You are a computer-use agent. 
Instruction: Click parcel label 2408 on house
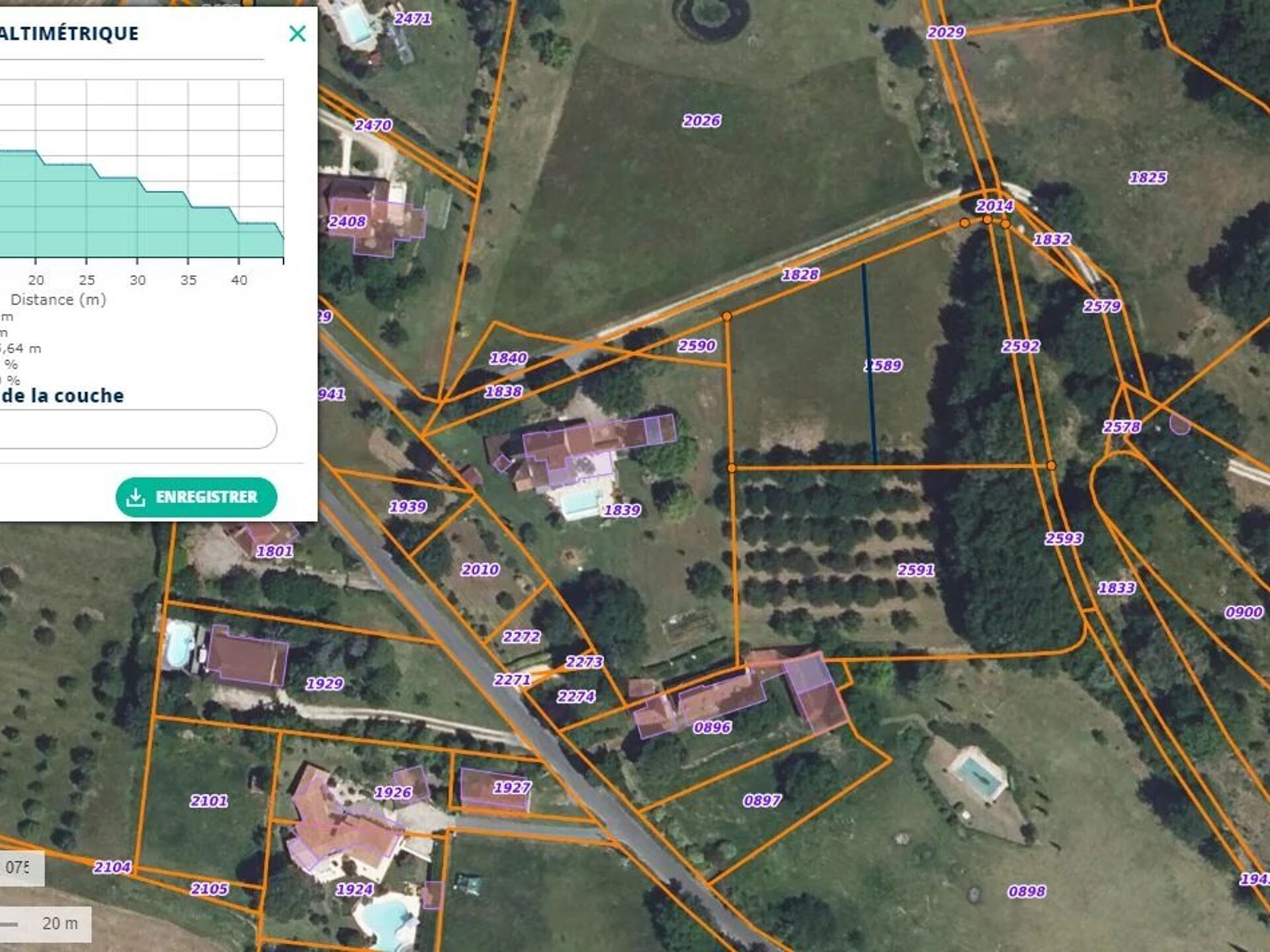click(x=347, y=222)
